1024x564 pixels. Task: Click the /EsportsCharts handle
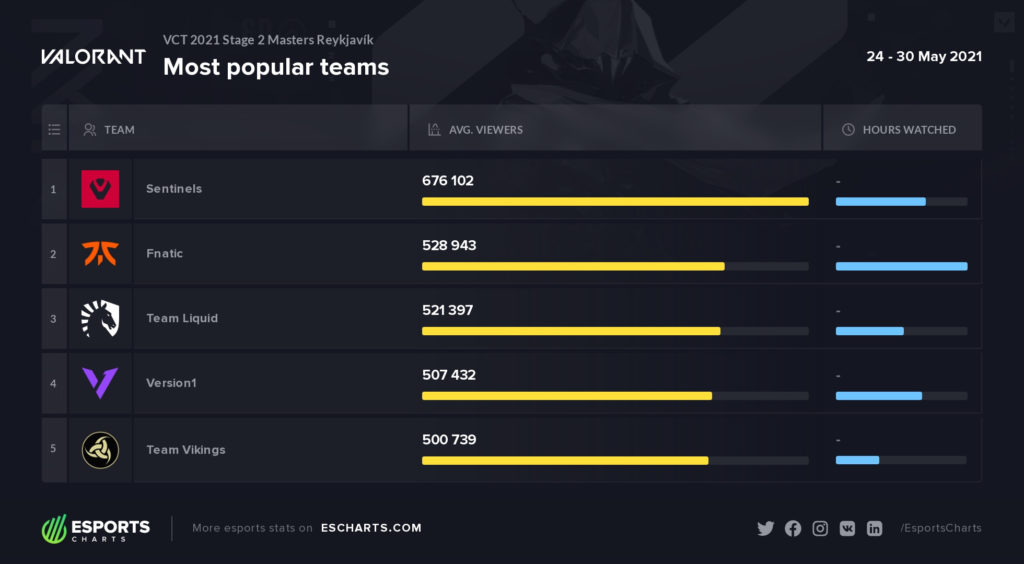click(941, 528)
